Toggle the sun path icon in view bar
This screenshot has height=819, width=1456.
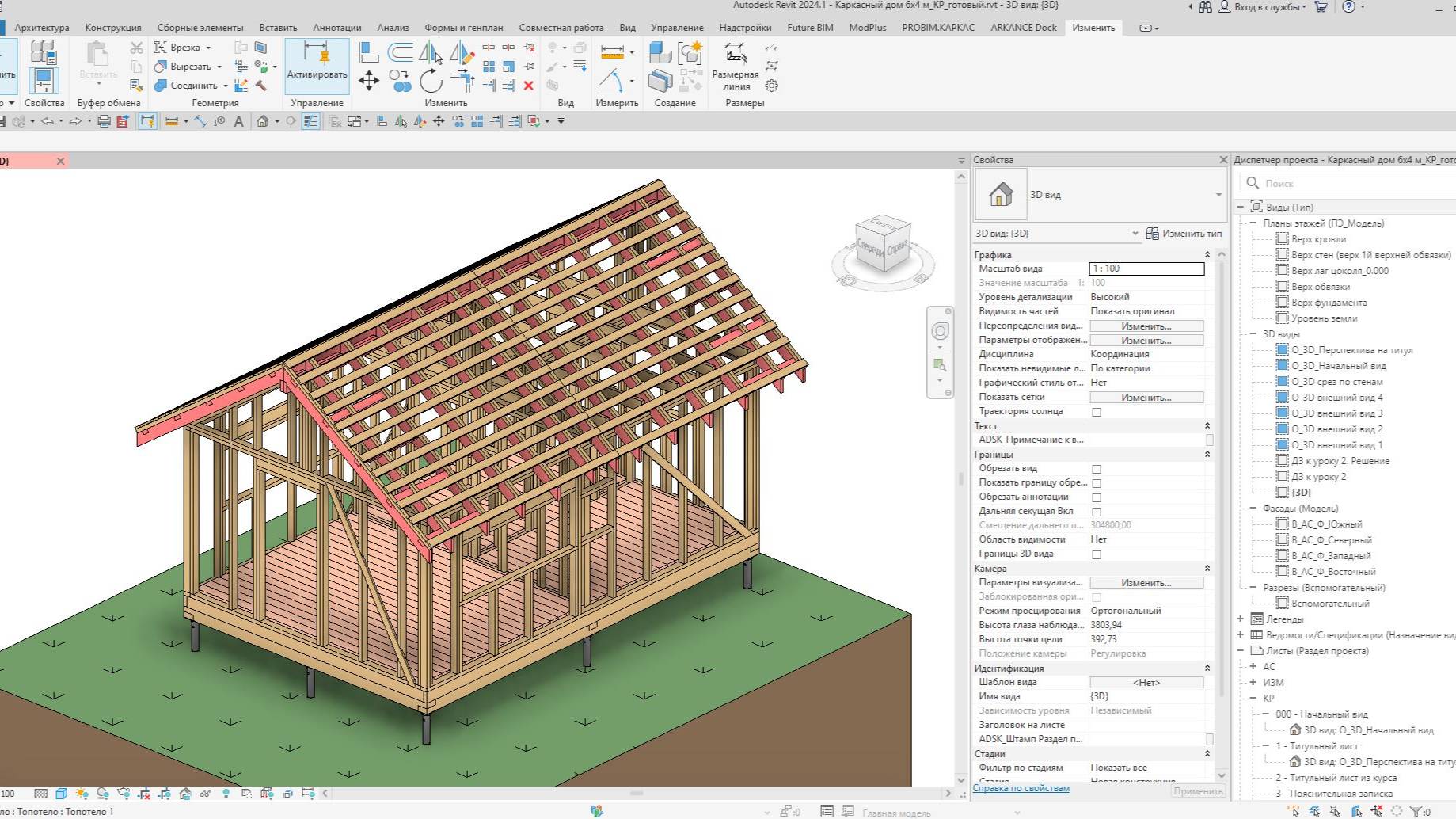82,793
